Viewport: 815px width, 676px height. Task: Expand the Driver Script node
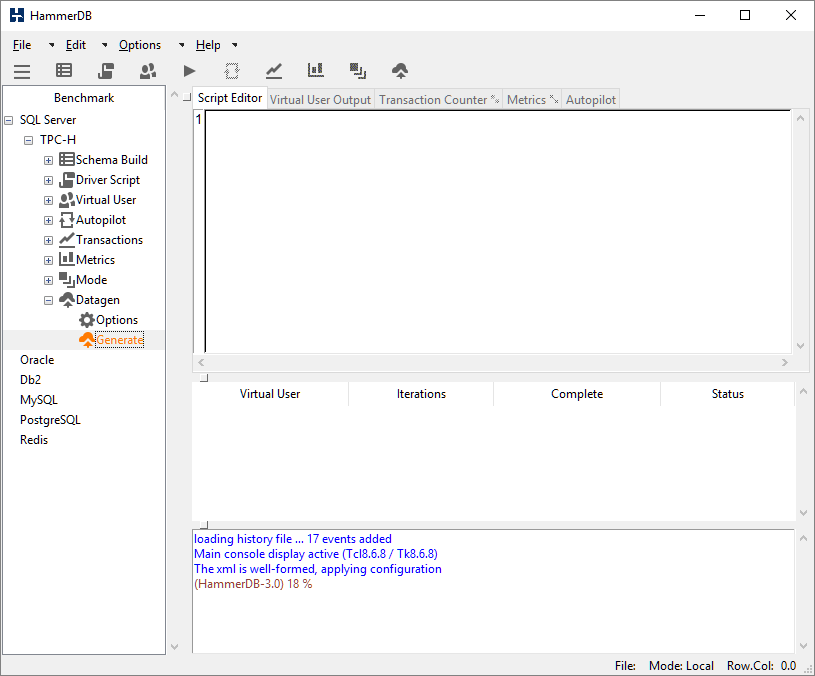click(x=48, y=180)
